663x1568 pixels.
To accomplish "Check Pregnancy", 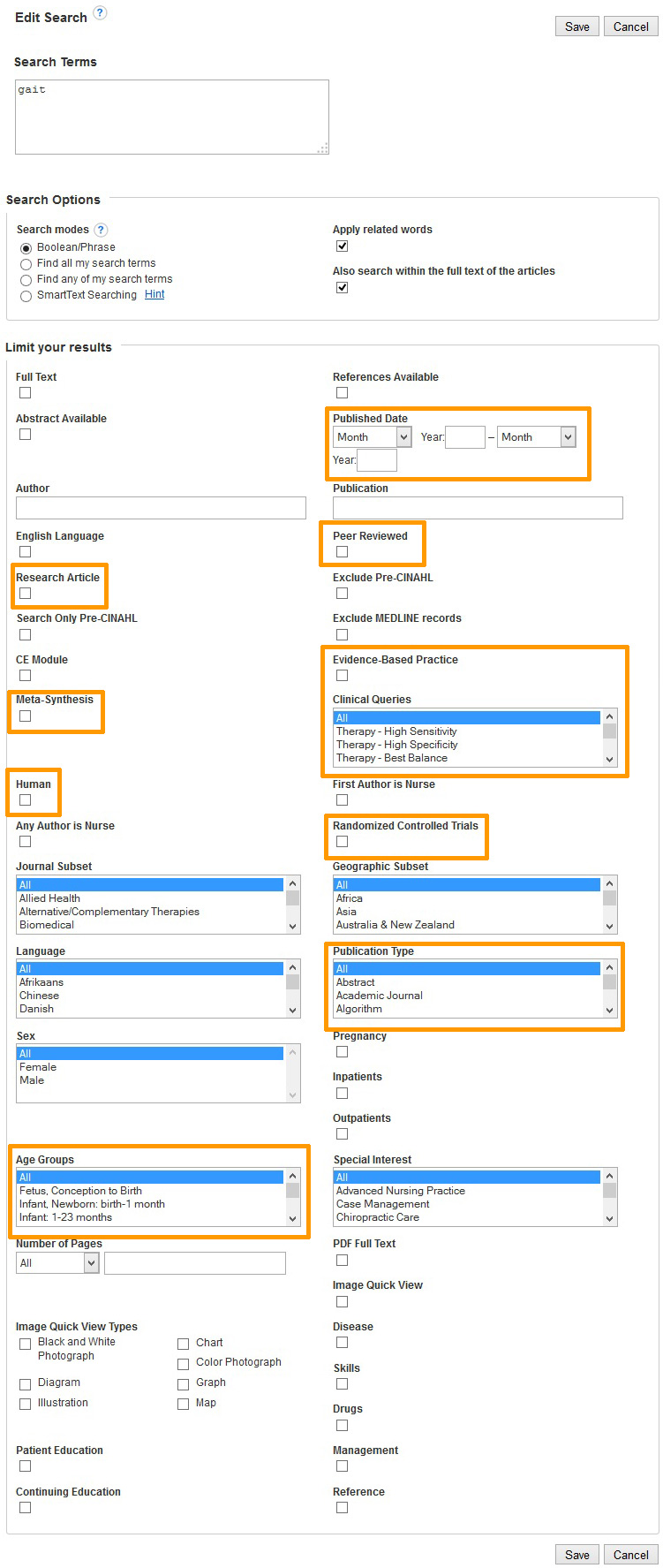I will (x=342, y=1051).
